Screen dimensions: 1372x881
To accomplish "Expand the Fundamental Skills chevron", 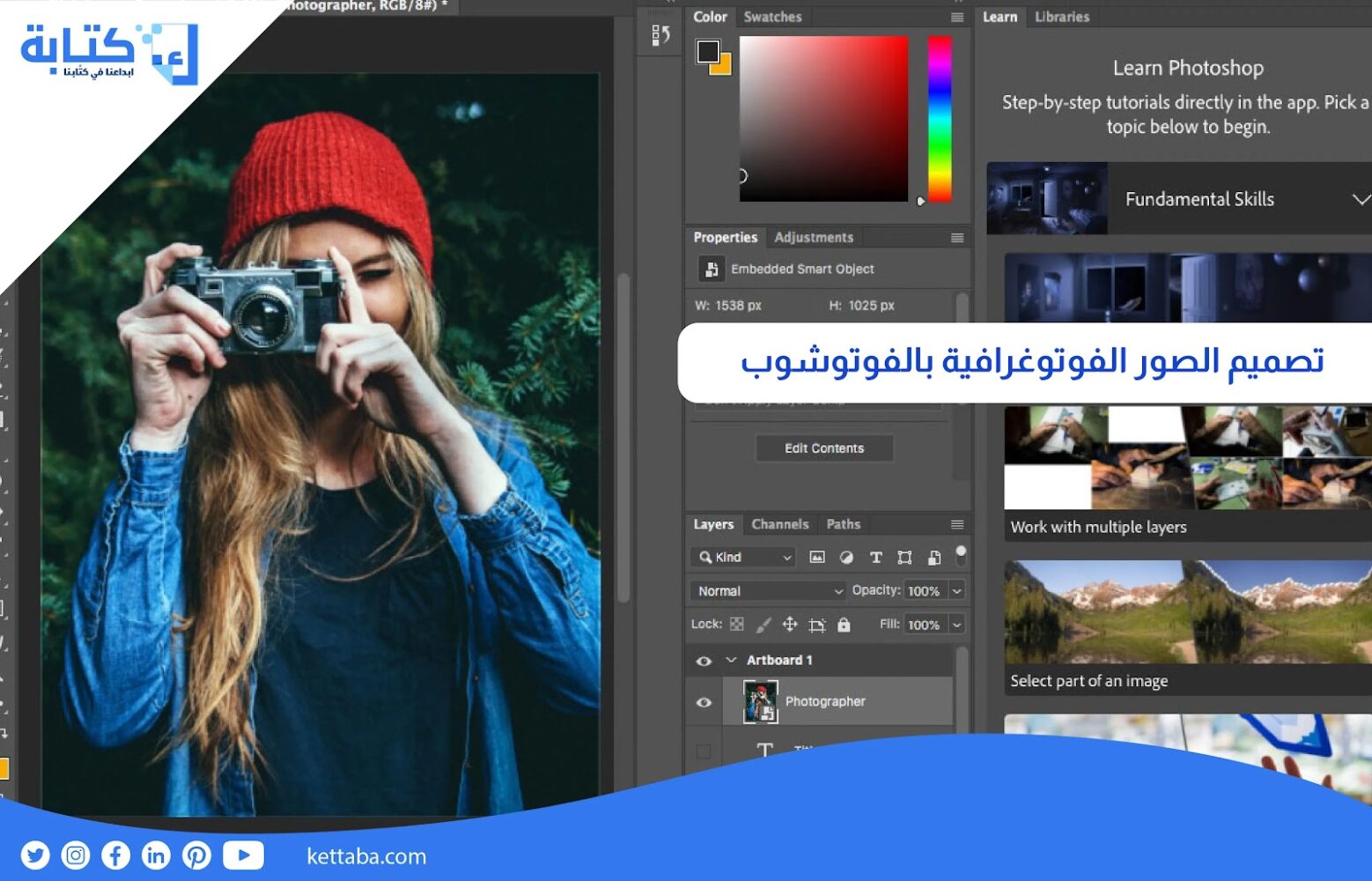I will pos(1361,199).
